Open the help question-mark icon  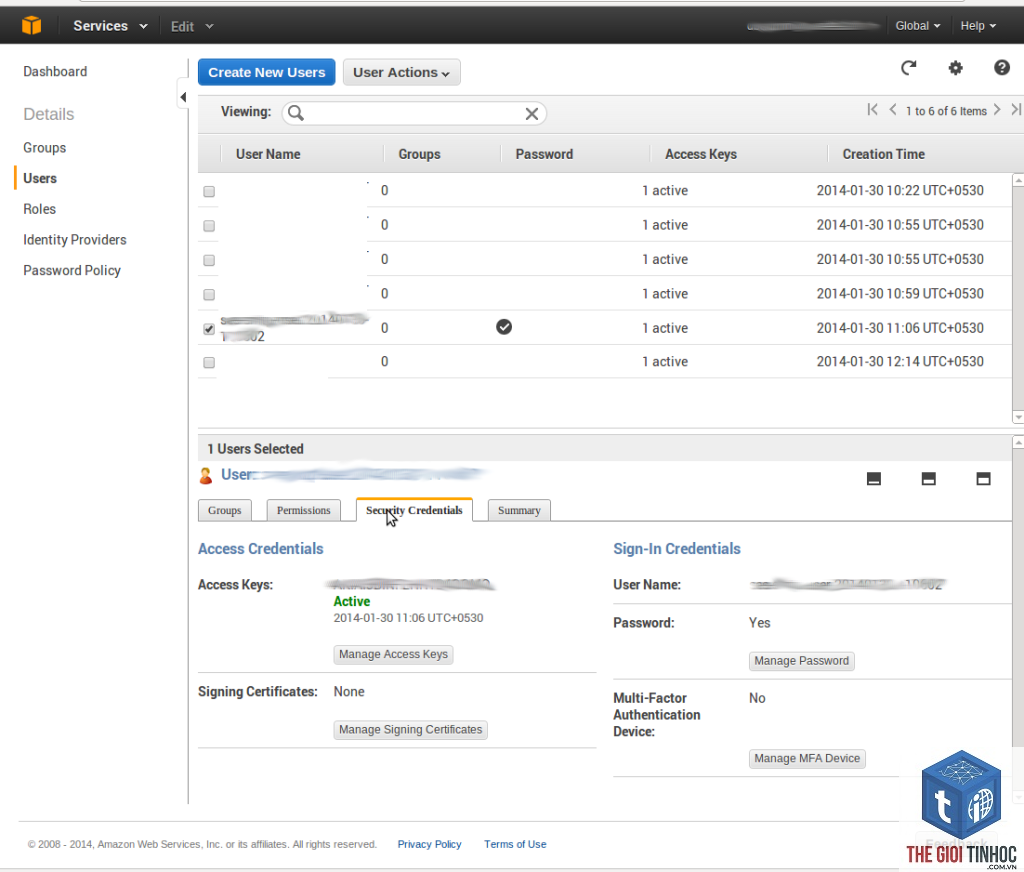coord(1002,67)
